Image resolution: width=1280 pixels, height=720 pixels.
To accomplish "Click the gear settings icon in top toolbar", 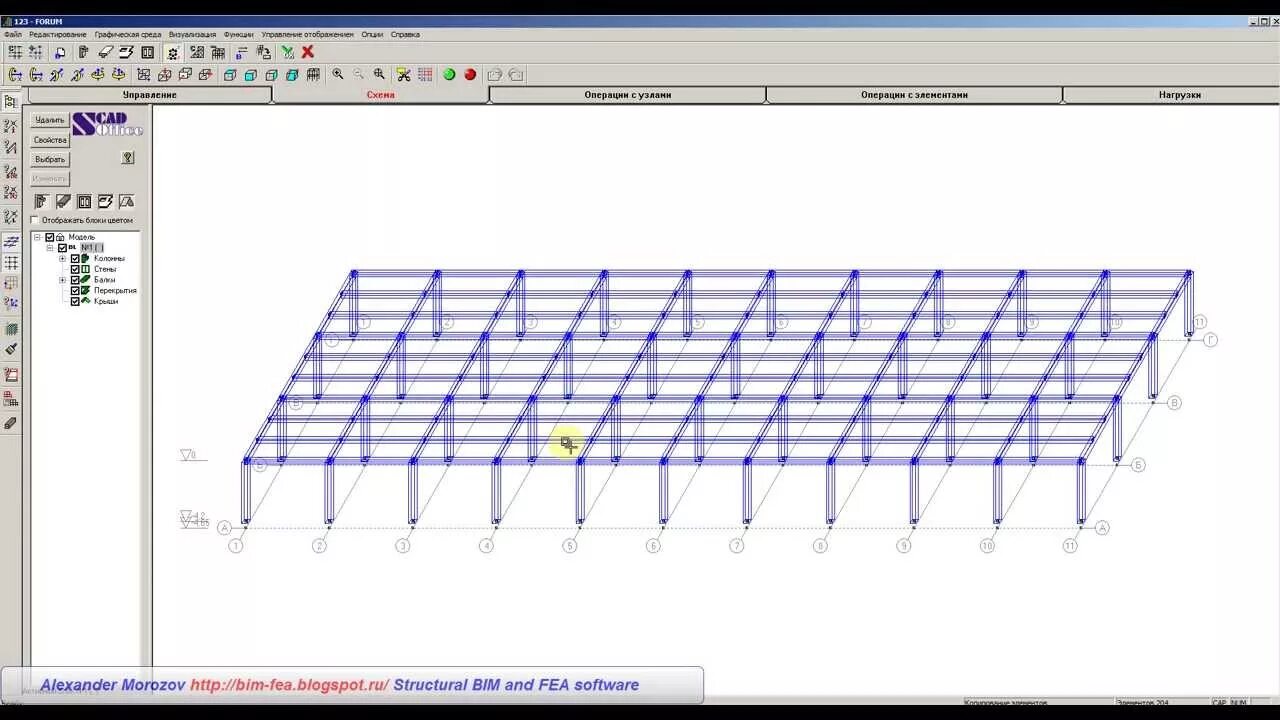I will coord(172,53).
